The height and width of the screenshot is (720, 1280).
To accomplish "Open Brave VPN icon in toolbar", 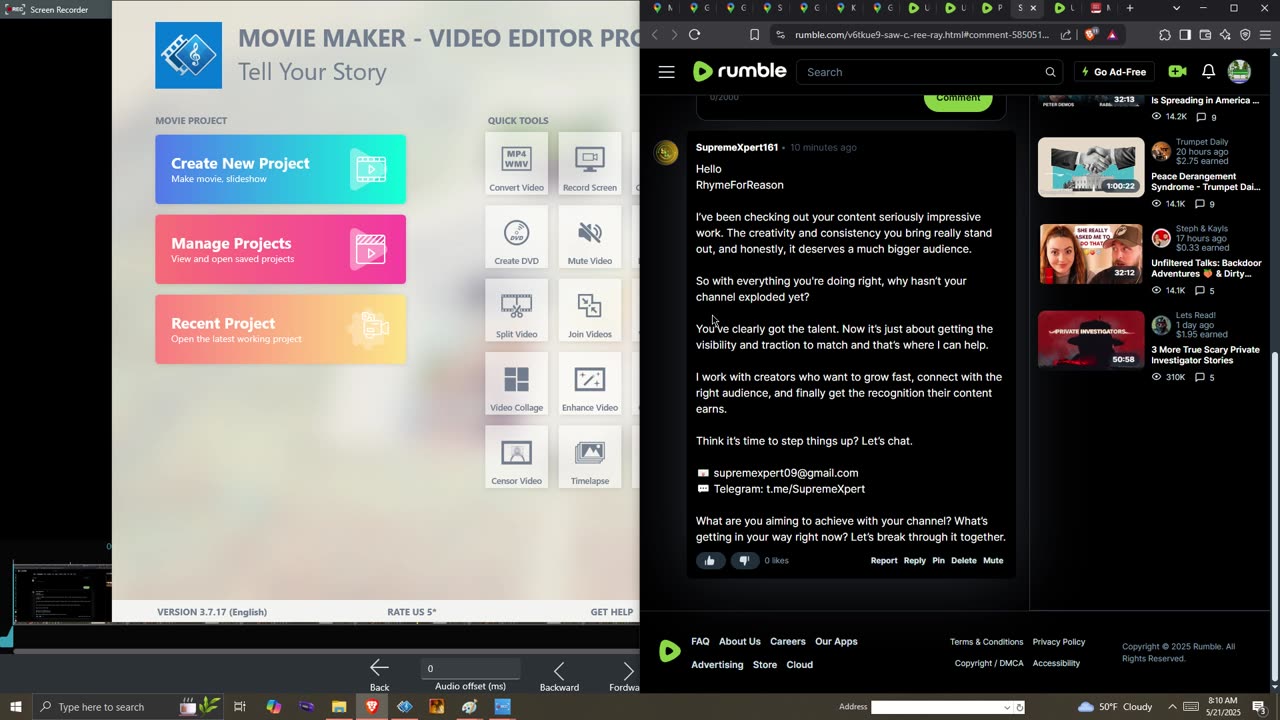I will (x=1245, y=35).
